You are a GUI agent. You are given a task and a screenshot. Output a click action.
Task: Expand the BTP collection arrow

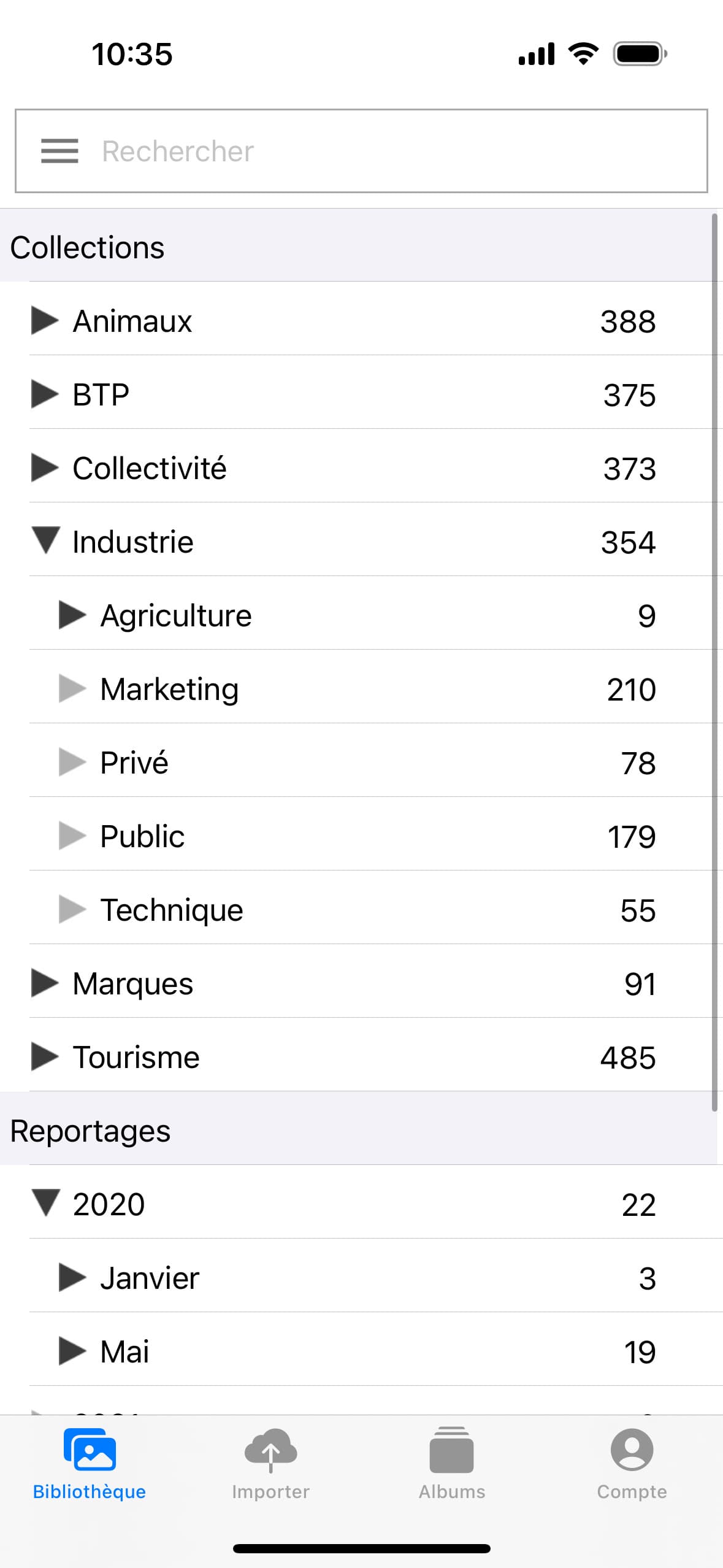point(45,394)
